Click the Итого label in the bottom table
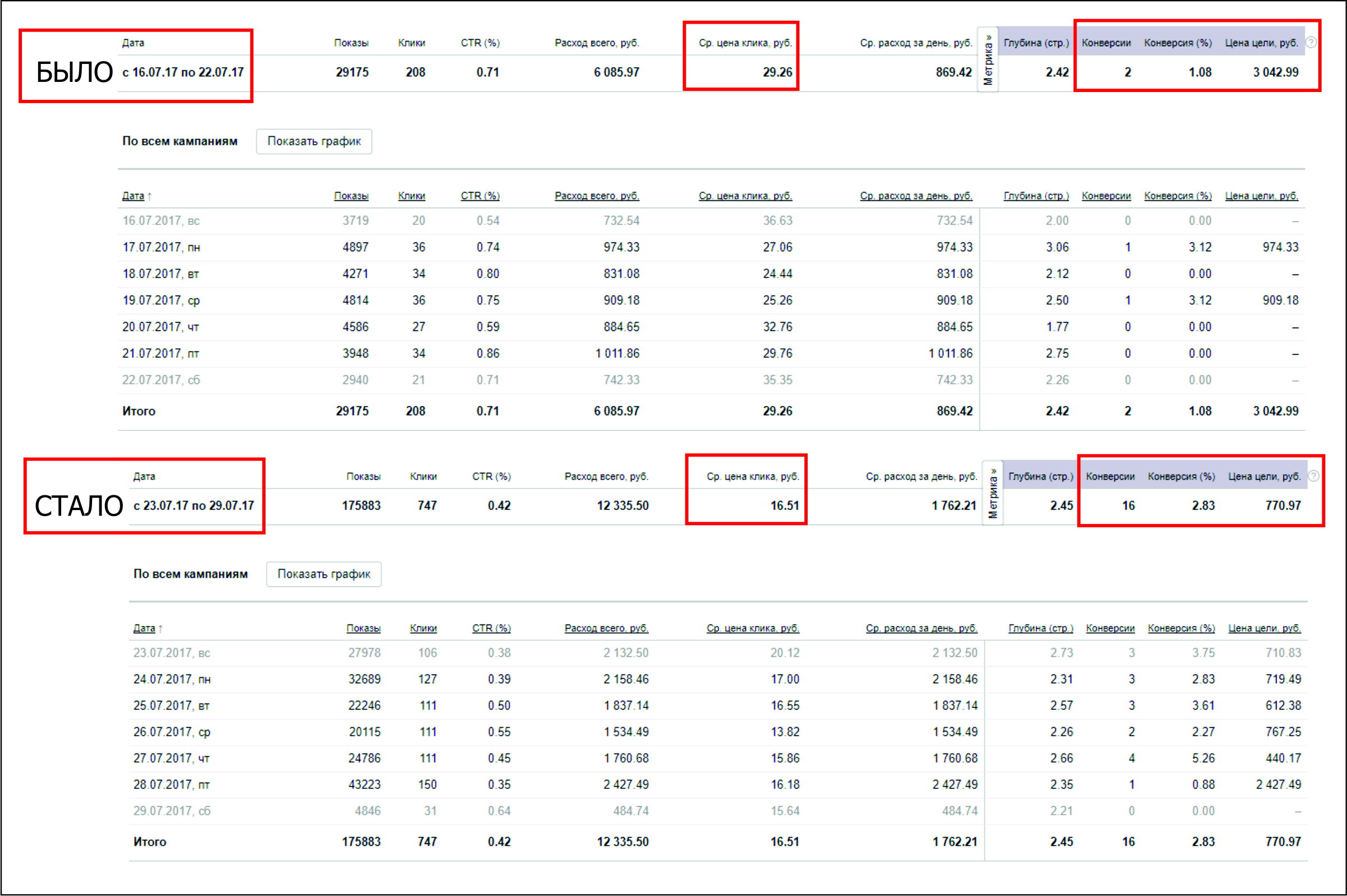This screenshot has height=896, width=1347. pos(150,842)
